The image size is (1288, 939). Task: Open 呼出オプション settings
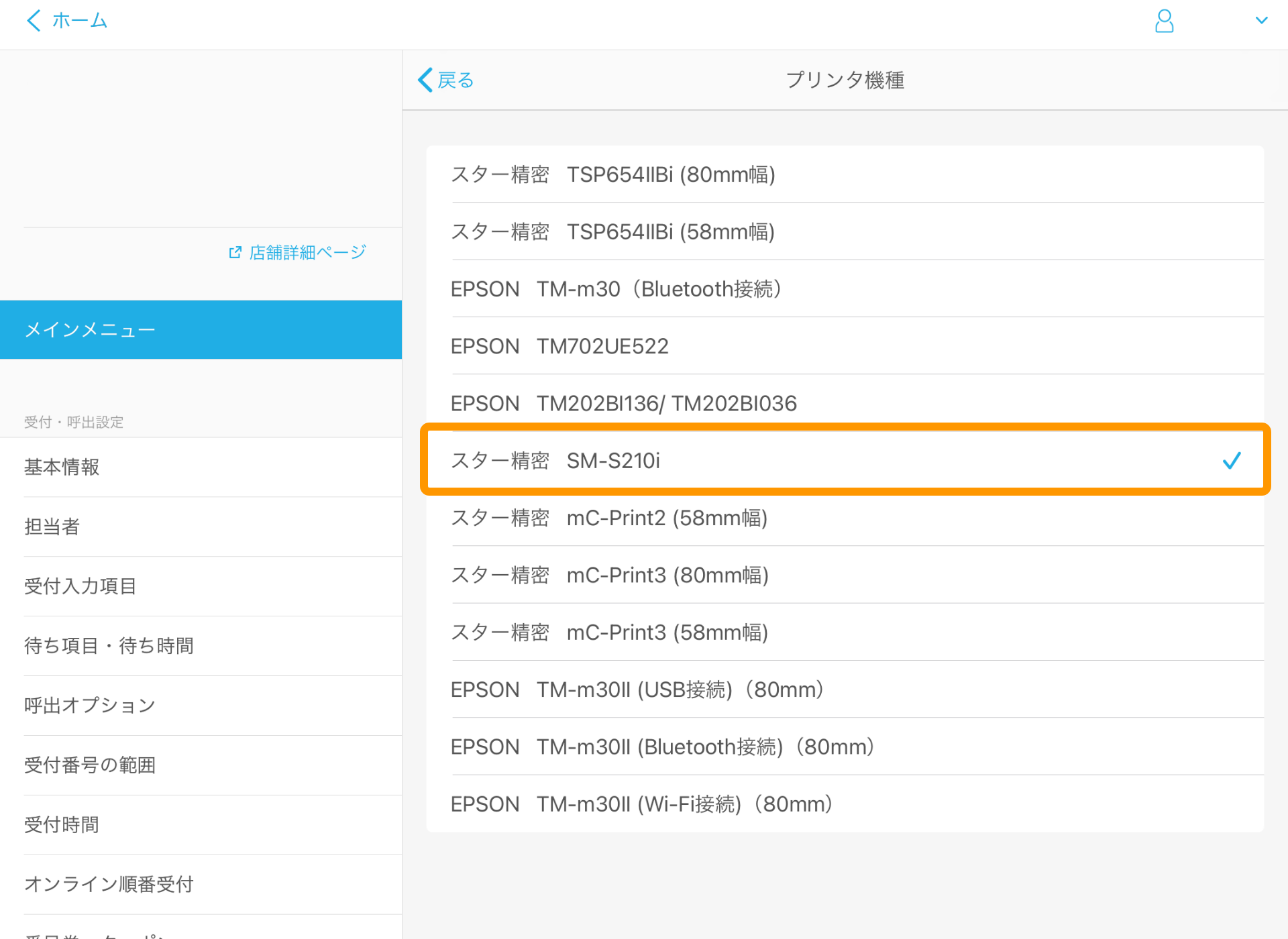[201, 706]
